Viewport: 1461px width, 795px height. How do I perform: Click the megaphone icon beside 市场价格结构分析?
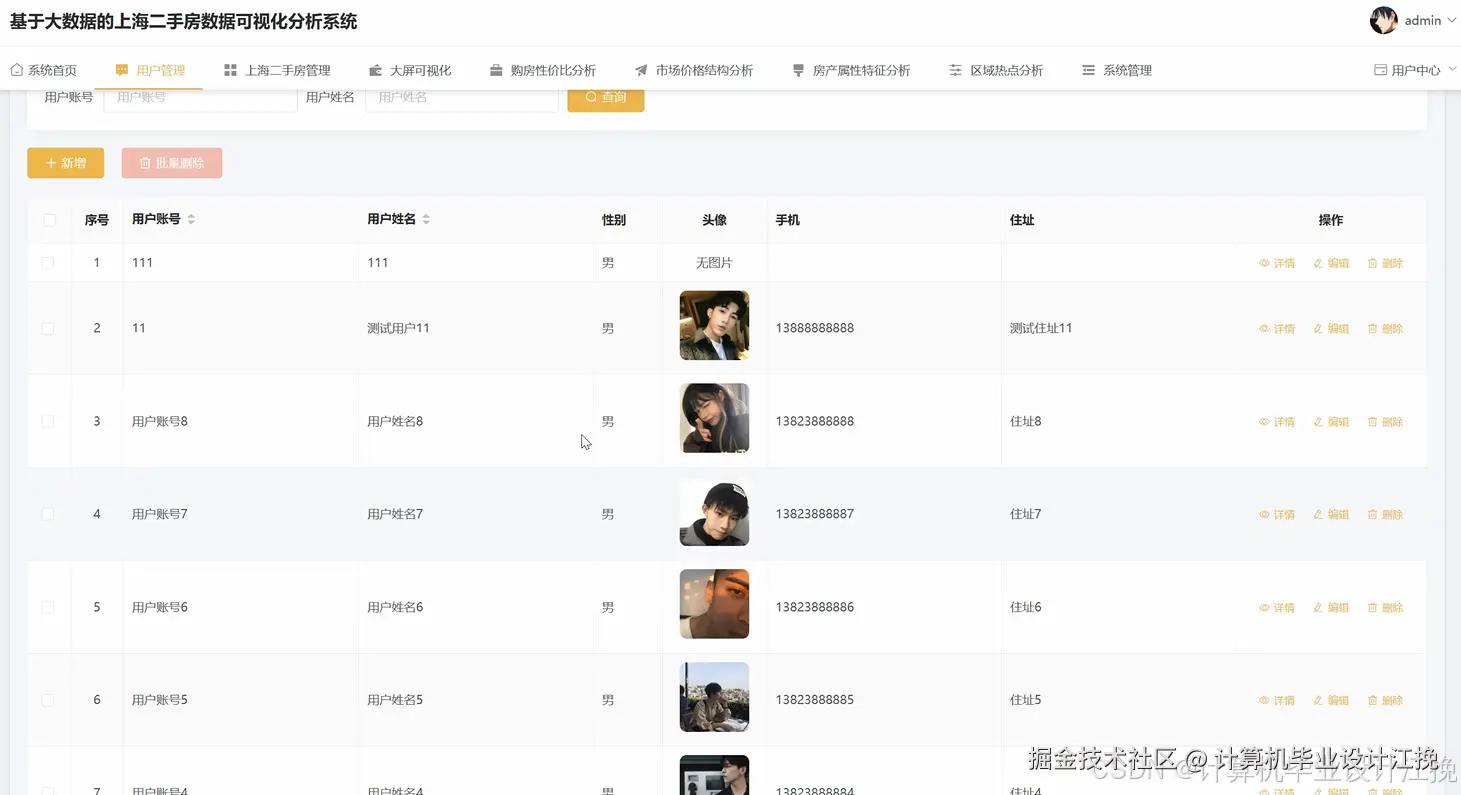(x=641, y=69)
